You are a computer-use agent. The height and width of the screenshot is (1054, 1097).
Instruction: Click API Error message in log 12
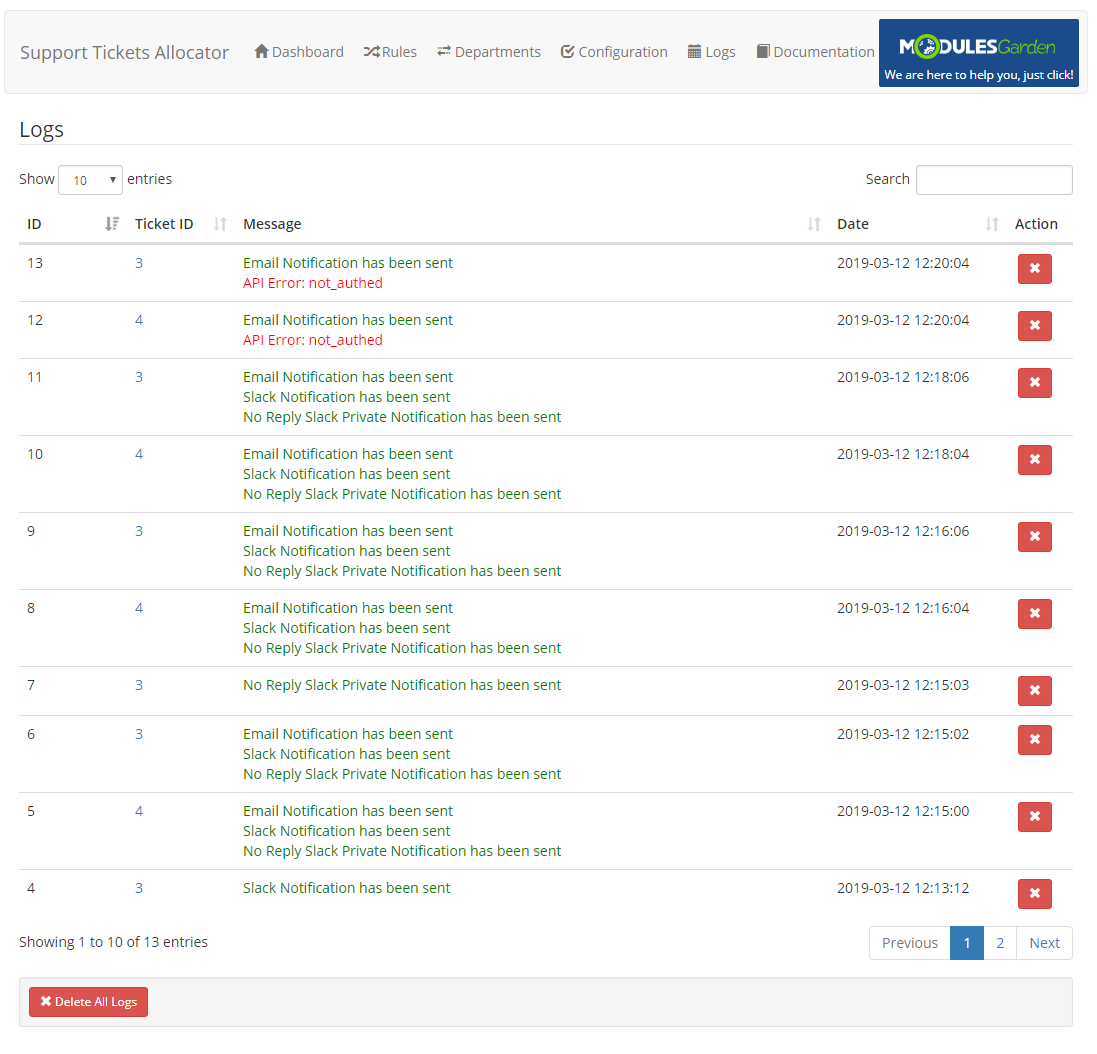click(x=313, y=340)
